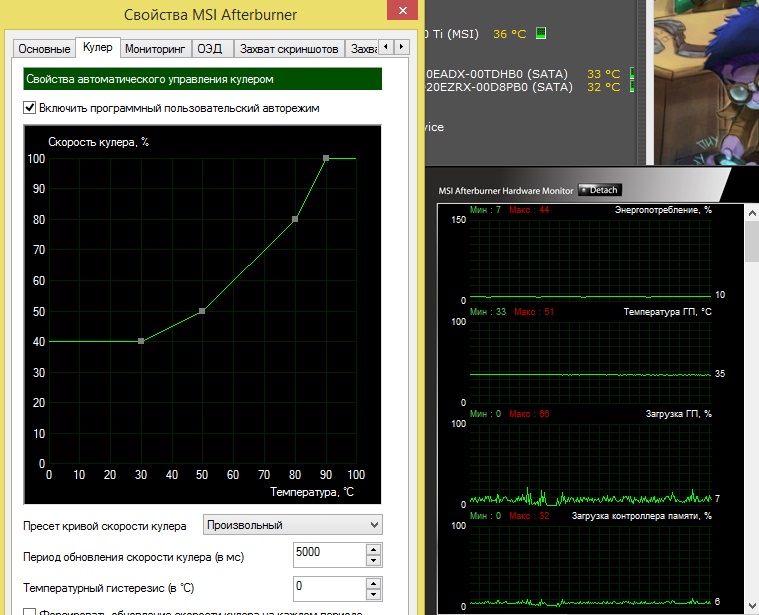Close the MSI Afterburner properties window
759x615 pixels.
point(402,10)
